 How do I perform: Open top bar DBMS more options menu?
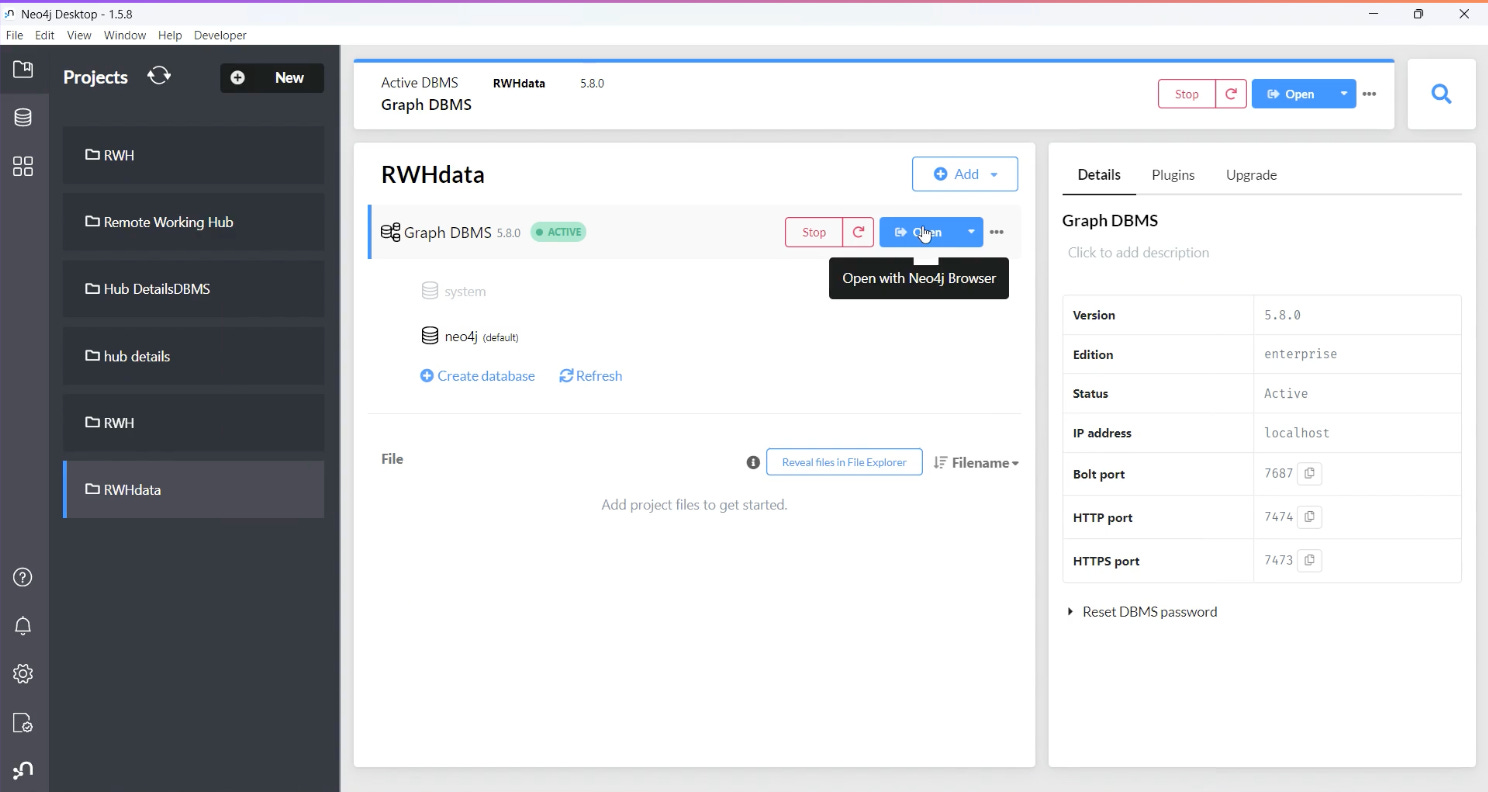pyautogui.click(x=1369, y=94)
